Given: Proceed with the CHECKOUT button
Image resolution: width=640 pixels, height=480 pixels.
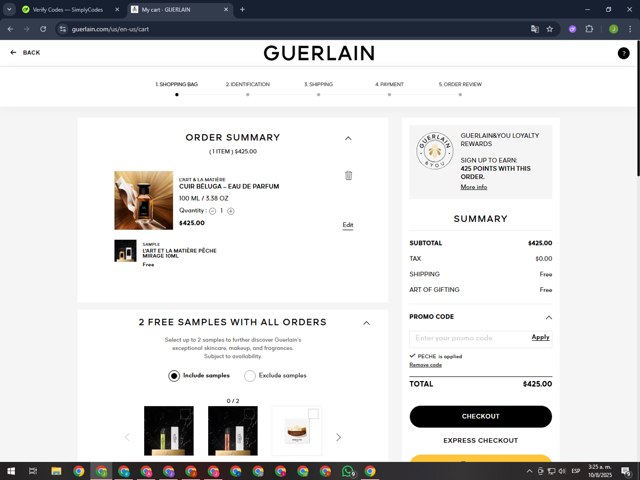Looking at the screenshot, I should [x=480, y=416].
